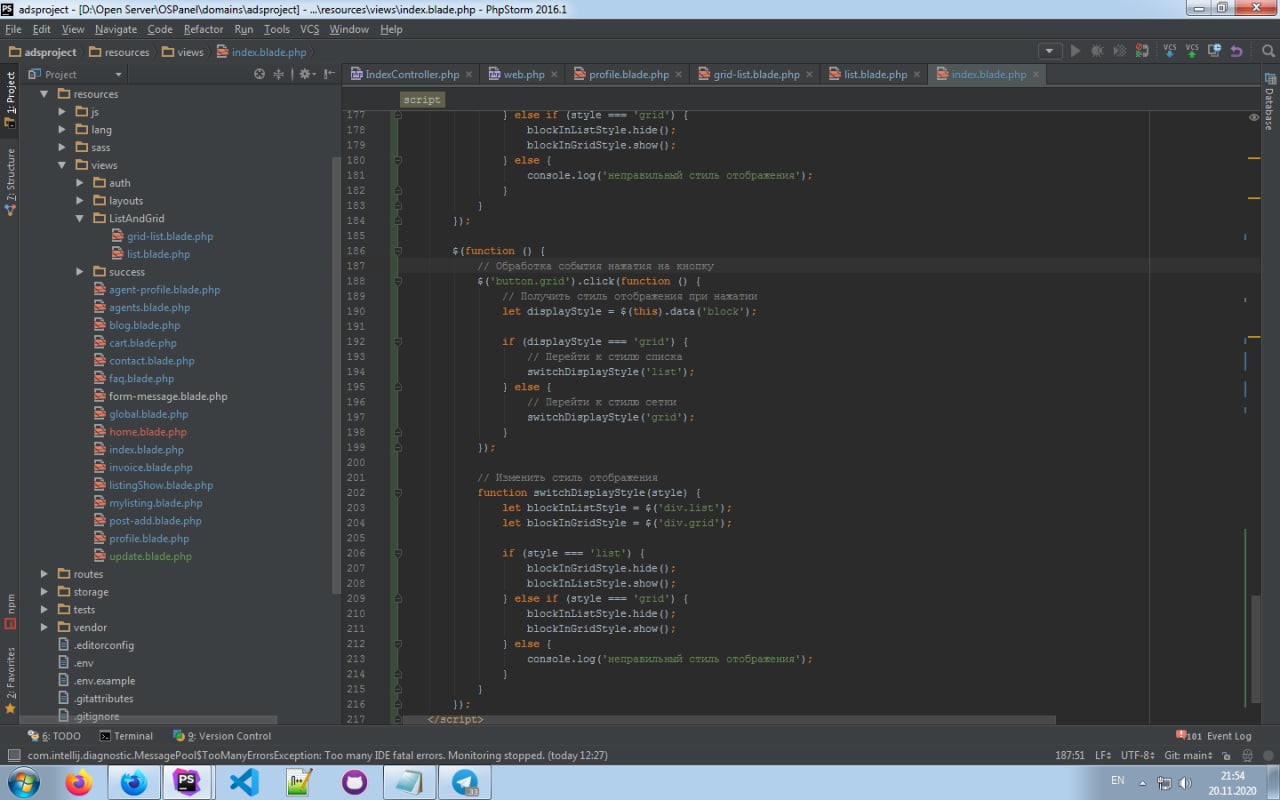Open the Navigate menu
Viewport: 1280px width, 800px height.
click(x=116, y=29)
